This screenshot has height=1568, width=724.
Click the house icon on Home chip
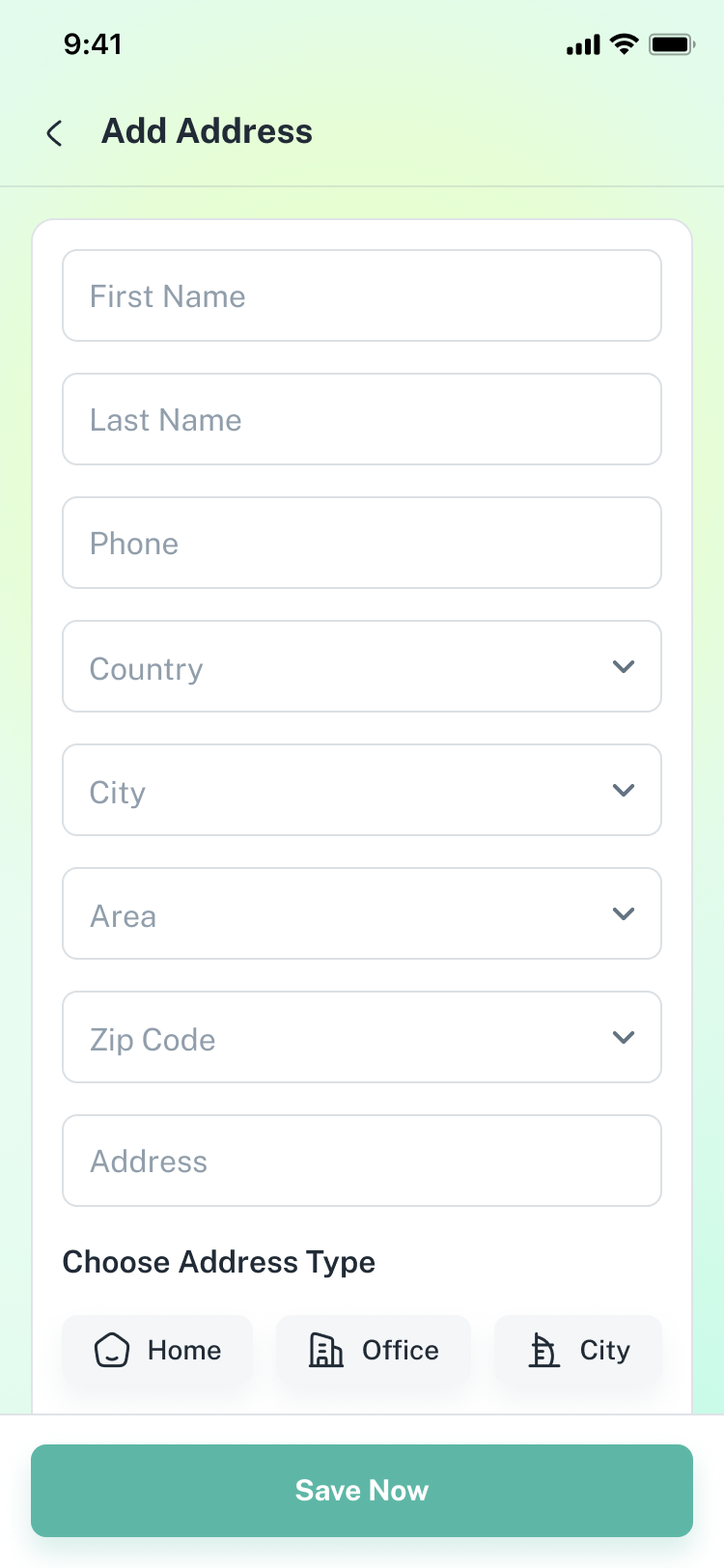pos(112,1350)
